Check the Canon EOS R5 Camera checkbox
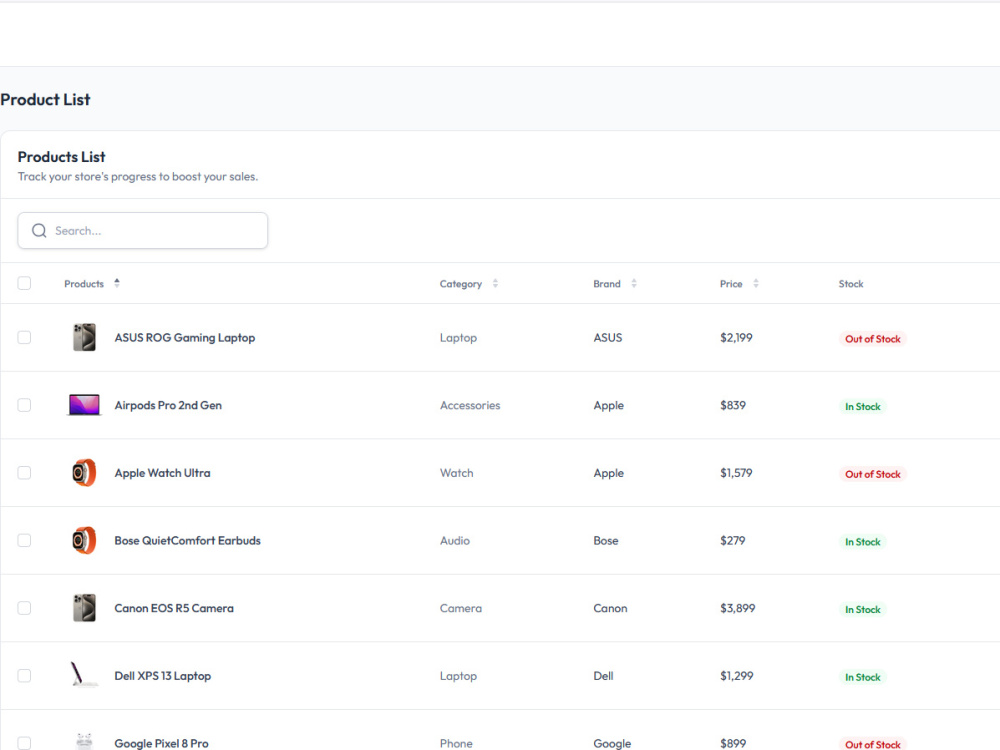 pyautogui.click(x=24, y=608)
